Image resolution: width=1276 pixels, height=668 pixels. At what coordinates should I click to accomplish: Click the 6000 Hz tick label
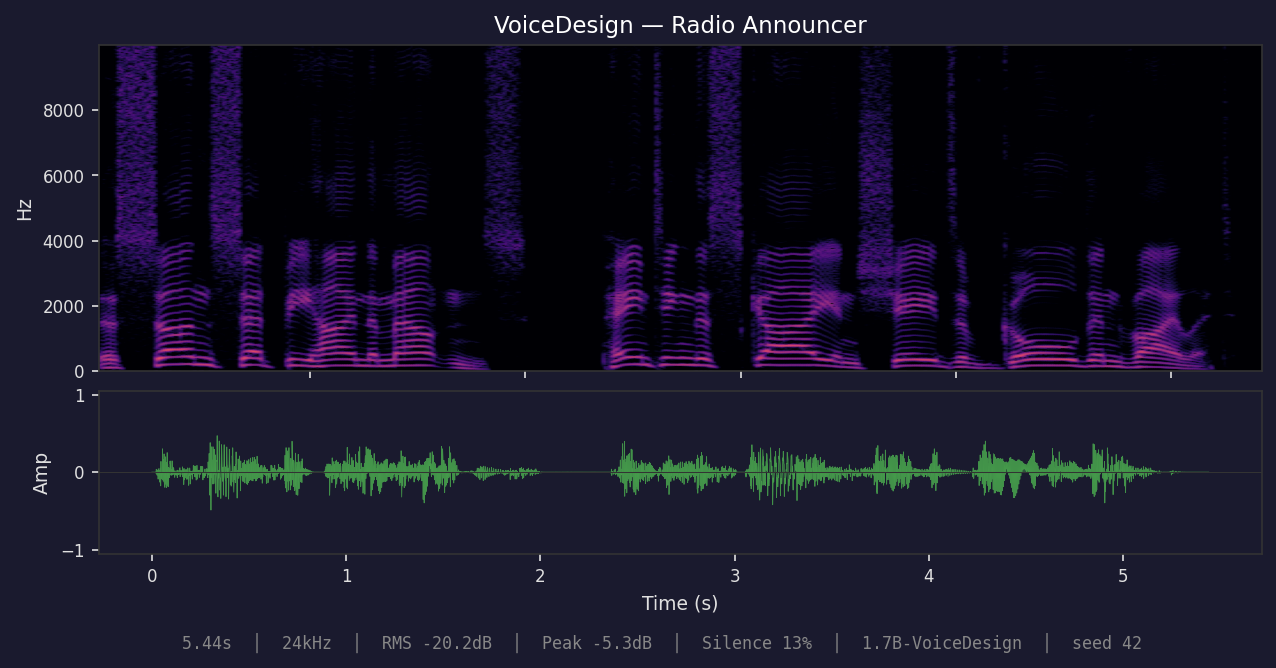[x=62, y=176]
